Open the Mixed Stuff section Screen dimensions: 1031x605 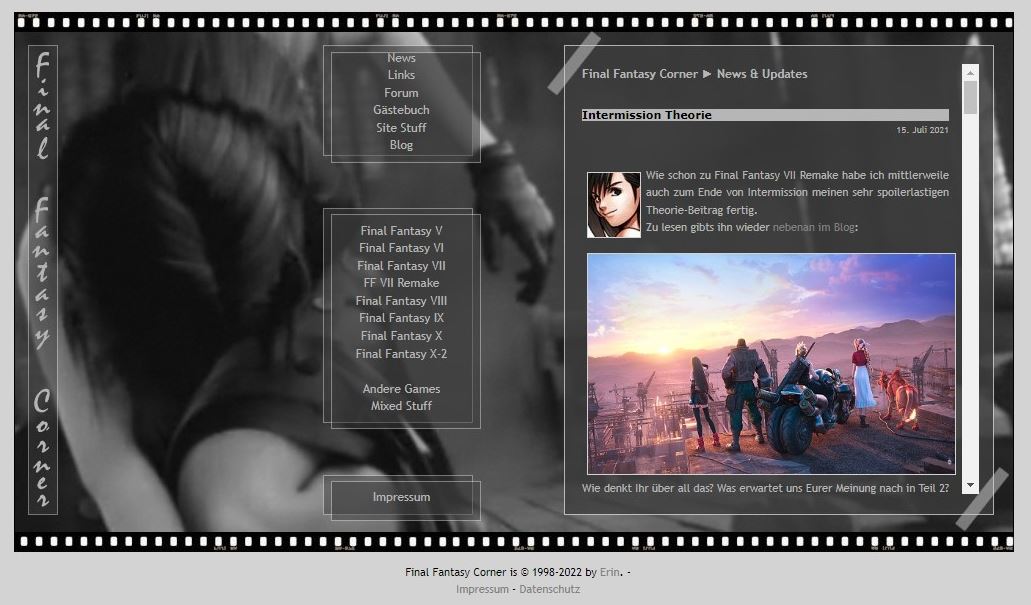pyautogui.click(x=401, y=406)
